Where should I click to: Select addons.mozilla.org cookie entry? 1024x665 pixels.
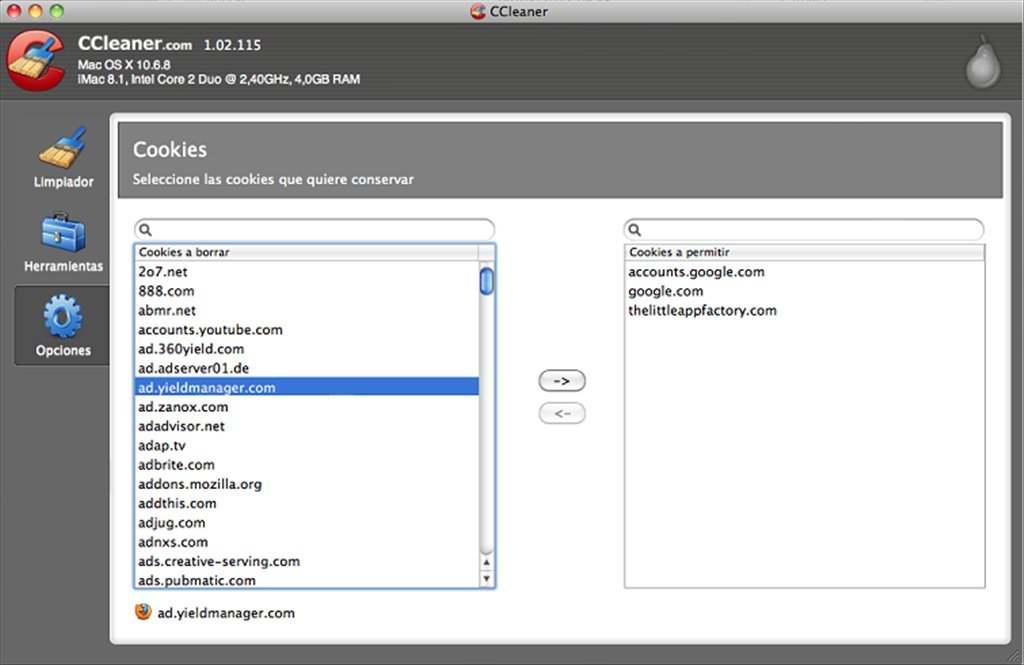pos(200,484)
